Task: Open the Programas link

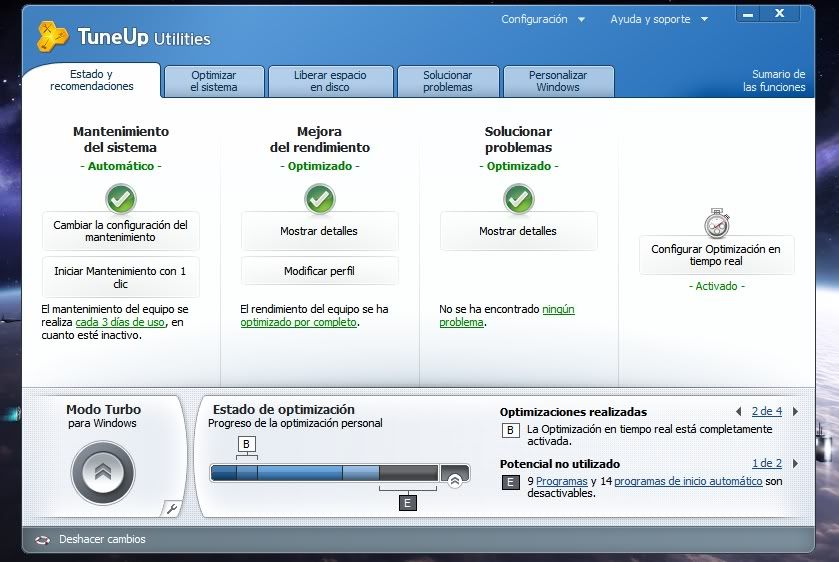Action: [x=562, y=481]
